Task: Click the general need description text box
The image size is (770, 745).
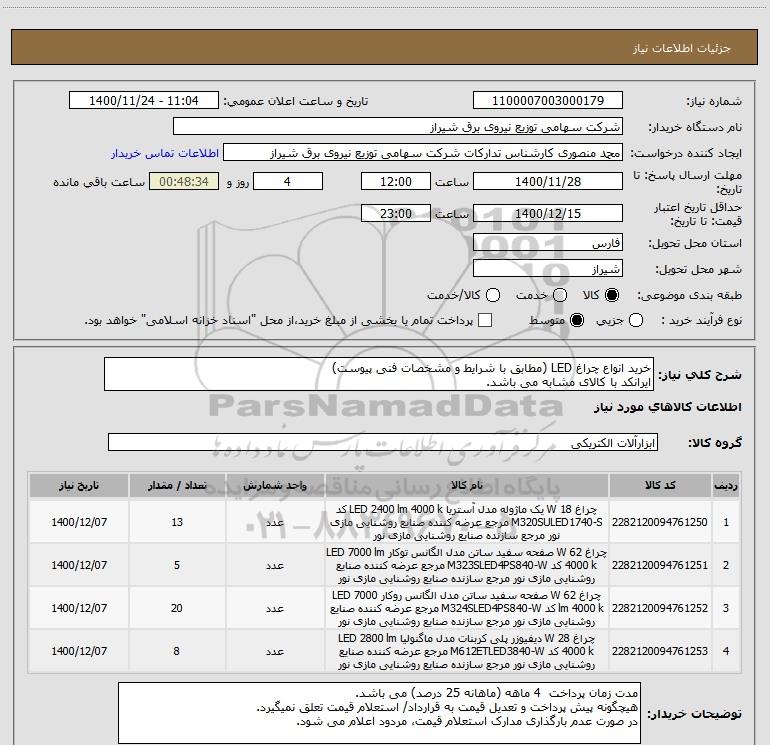Action: pos(379,374)
